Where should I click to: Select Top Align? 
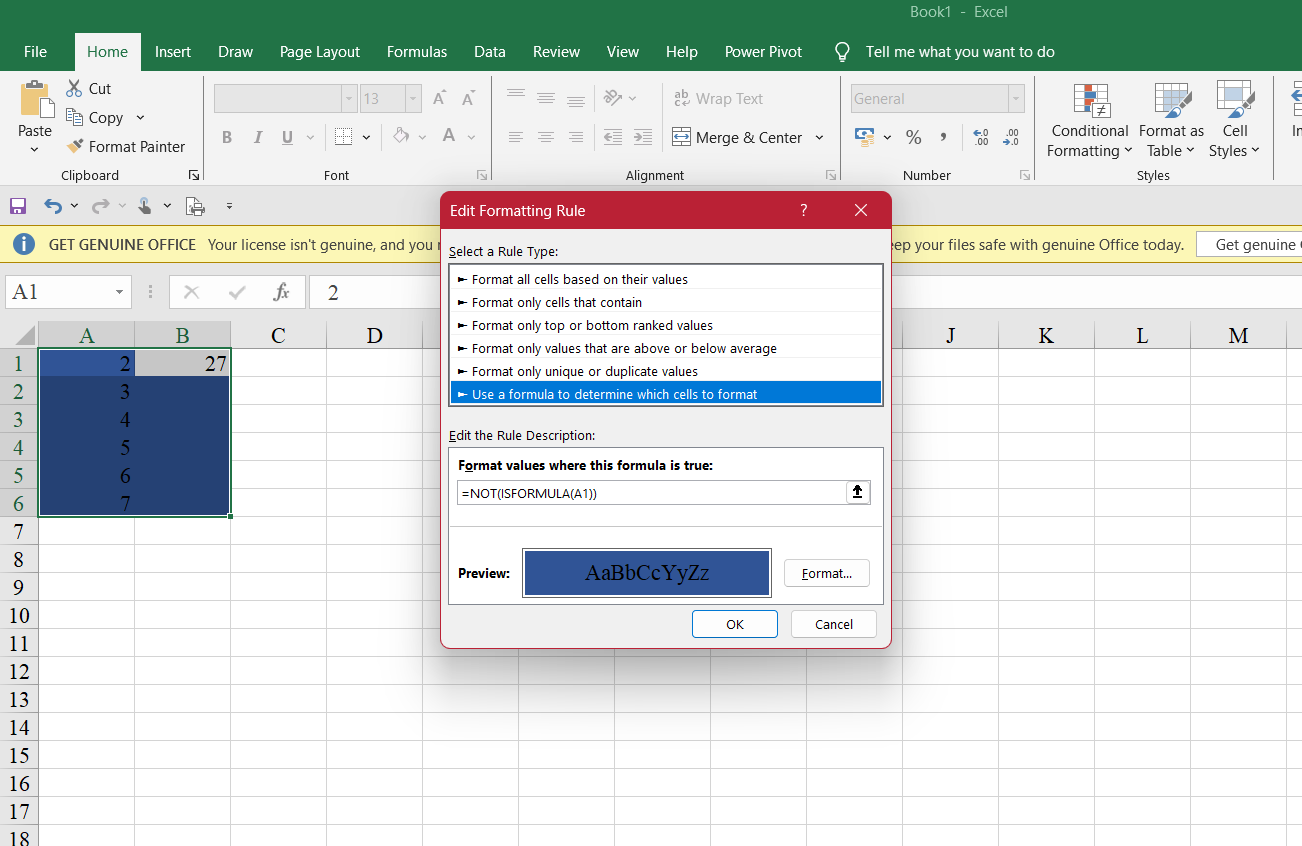[516, 98]
